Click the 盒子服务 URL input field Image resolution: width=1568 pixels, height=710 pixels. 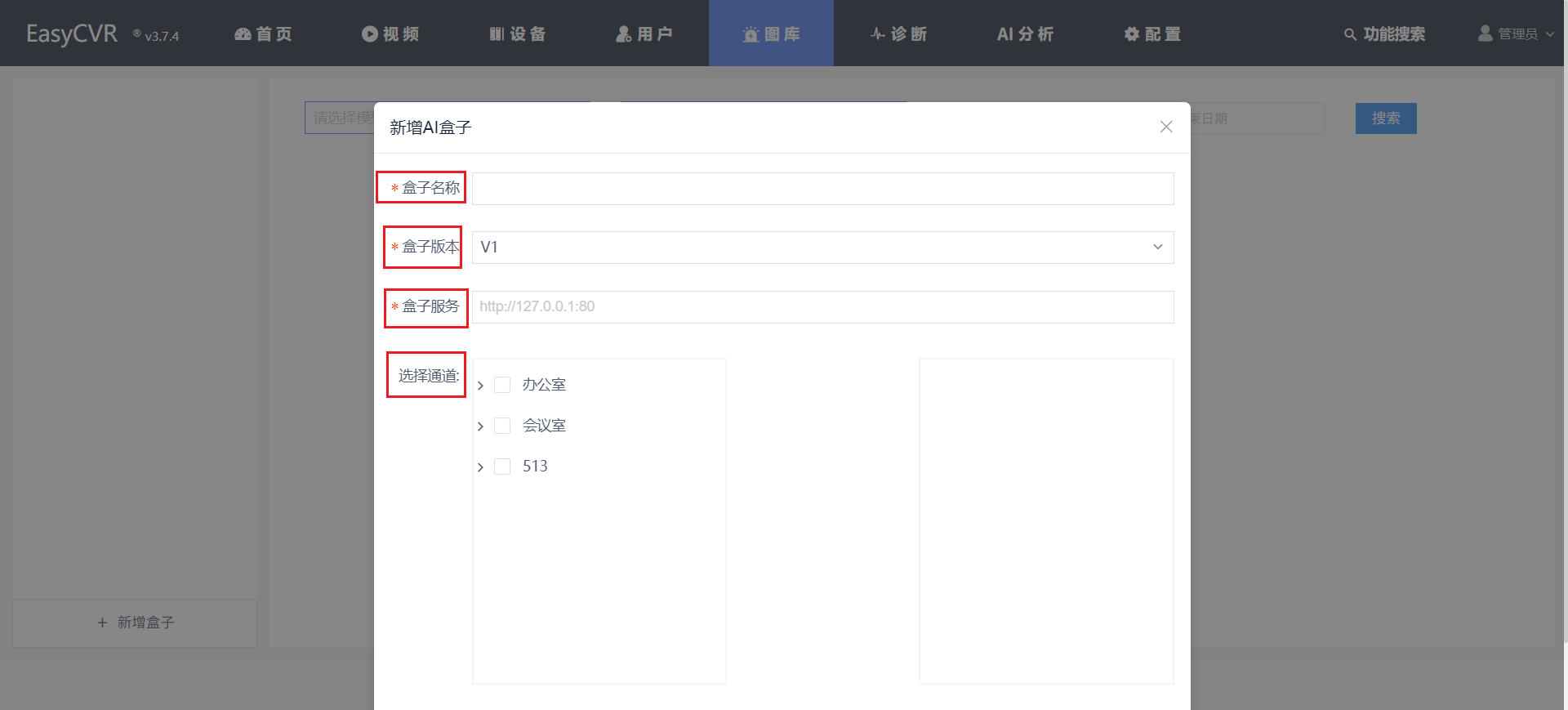pos(822,307)
